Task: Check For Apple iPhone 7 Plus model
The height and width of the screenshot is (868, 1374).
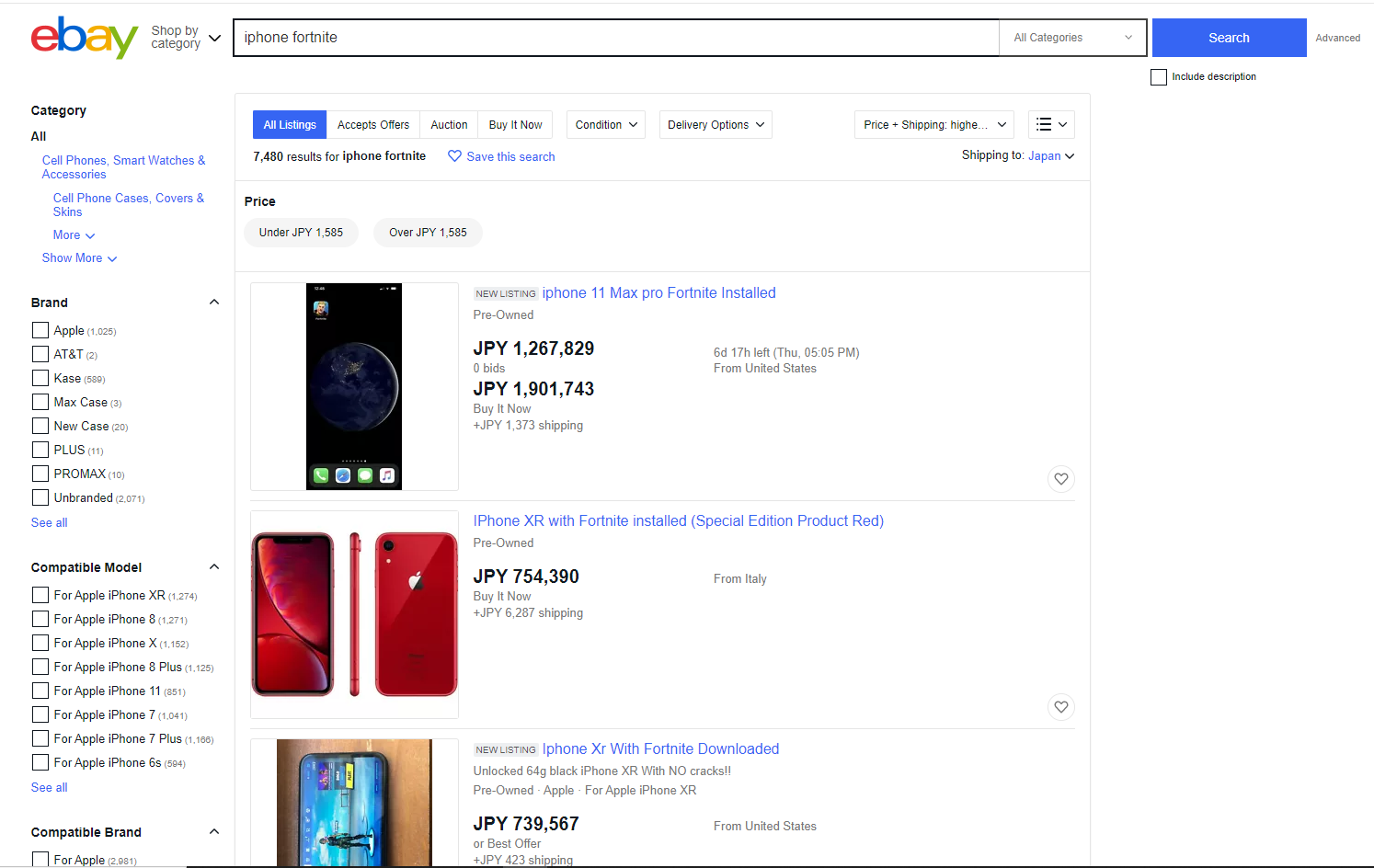Action: (x=40, y=738)
